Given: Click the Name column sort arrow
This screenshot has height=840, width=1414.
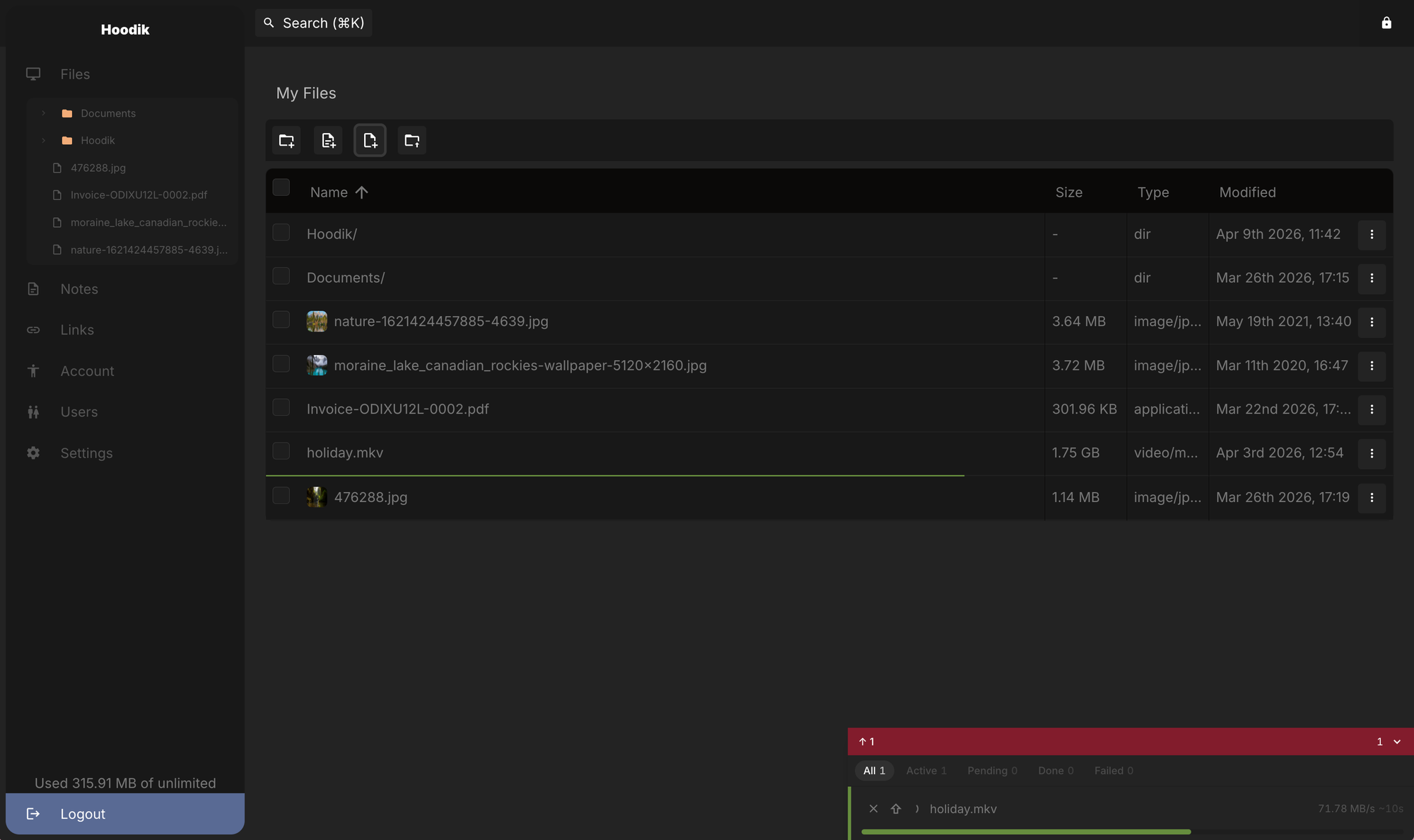Looking at the screenshot, I should coord(362,192).
